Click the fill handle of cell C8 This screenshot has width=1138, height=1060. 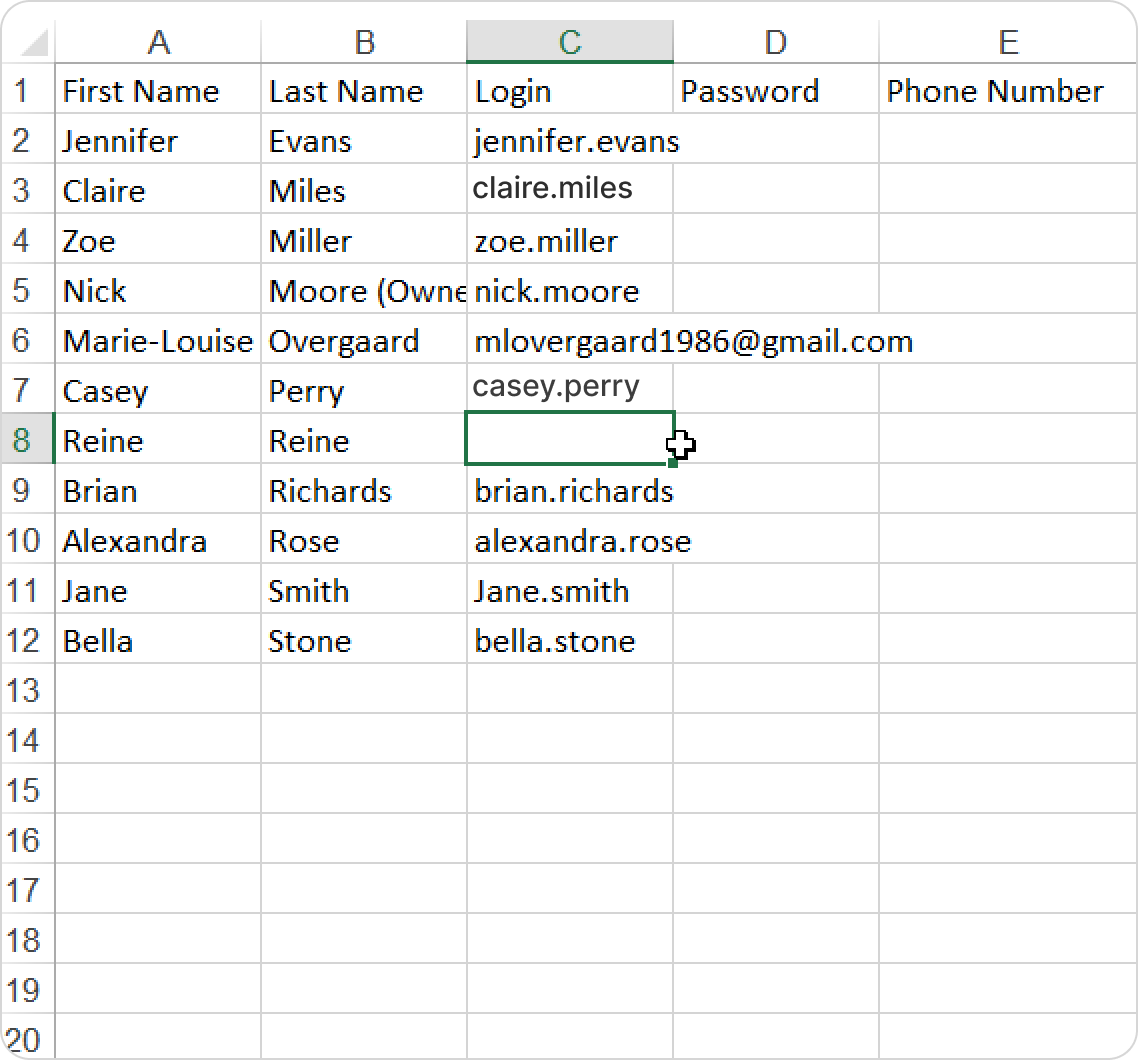pyautogui.click(x=674, y=463)
